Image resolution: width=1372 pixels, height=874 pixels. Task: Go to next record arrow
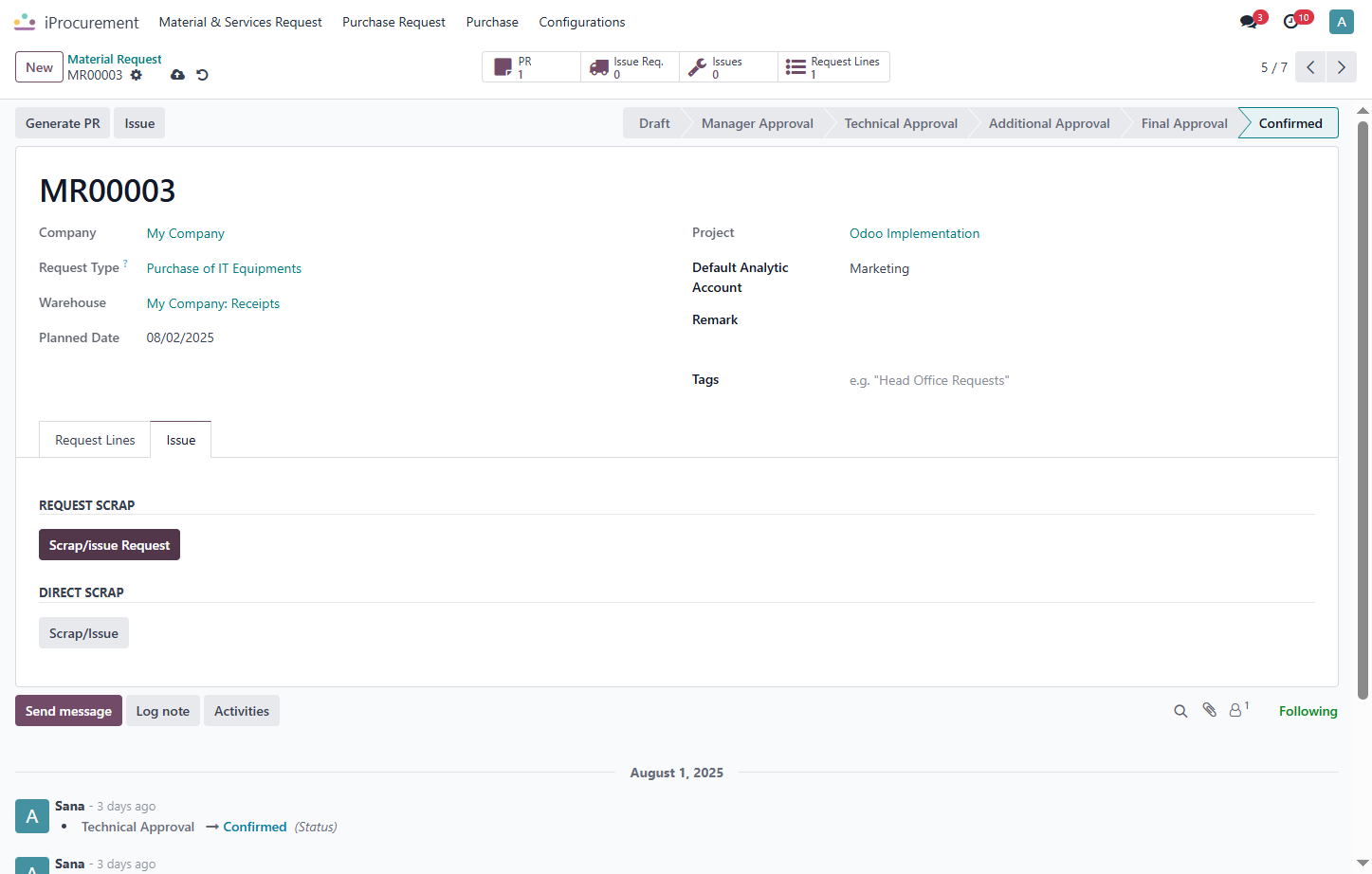click(x=1341, y=67)
